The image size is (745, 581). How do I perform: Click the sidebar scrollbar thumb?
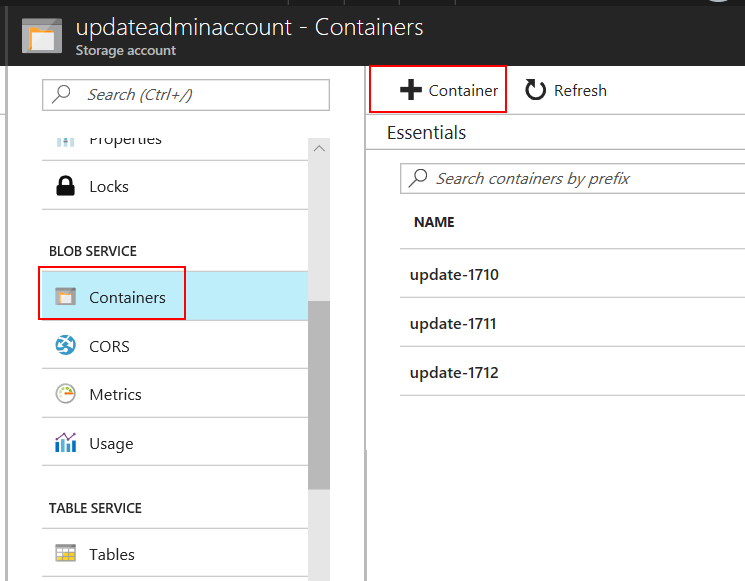(319, 395)
